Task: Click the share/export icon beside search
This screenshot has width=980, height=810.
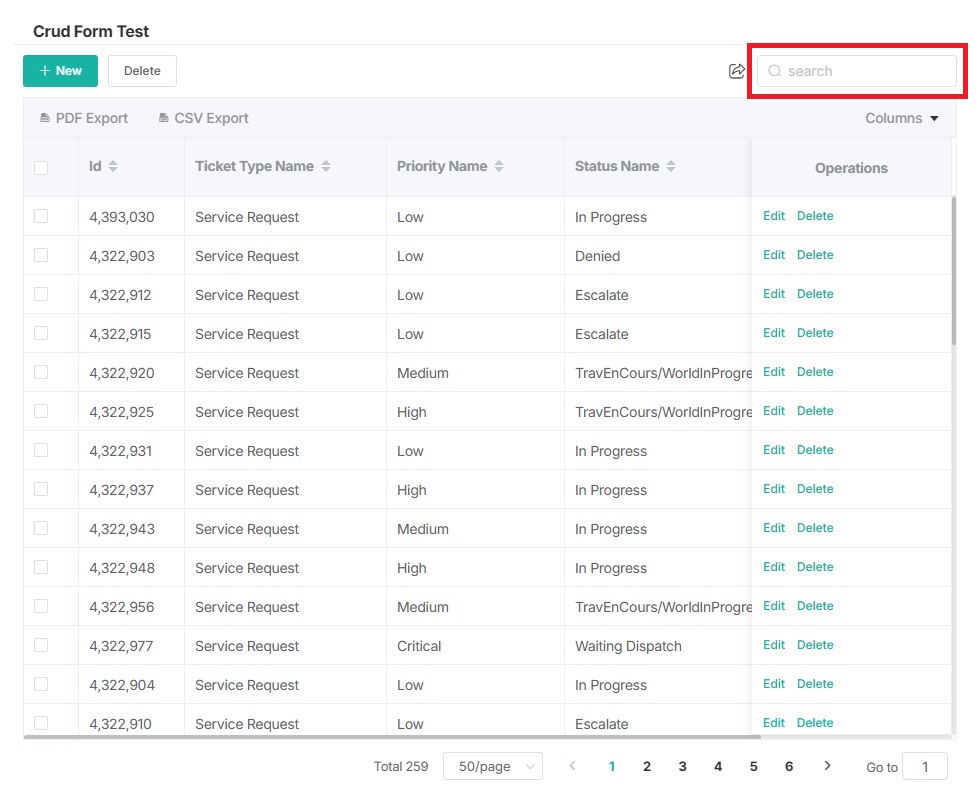Action: click(737, 71)
